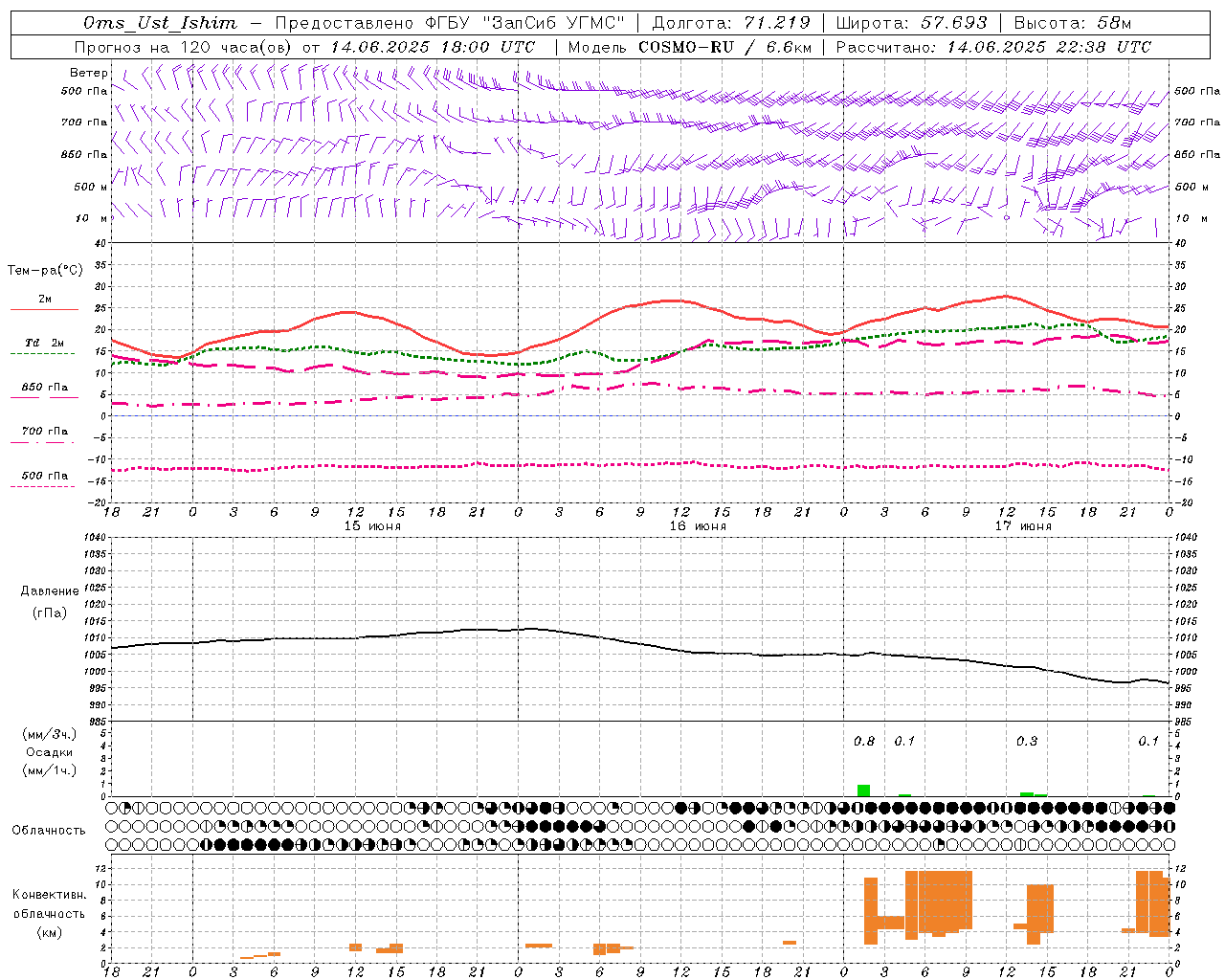
Task: Click the (мм/3ч.) precipitation unit label
Action: tap(50, 734)
